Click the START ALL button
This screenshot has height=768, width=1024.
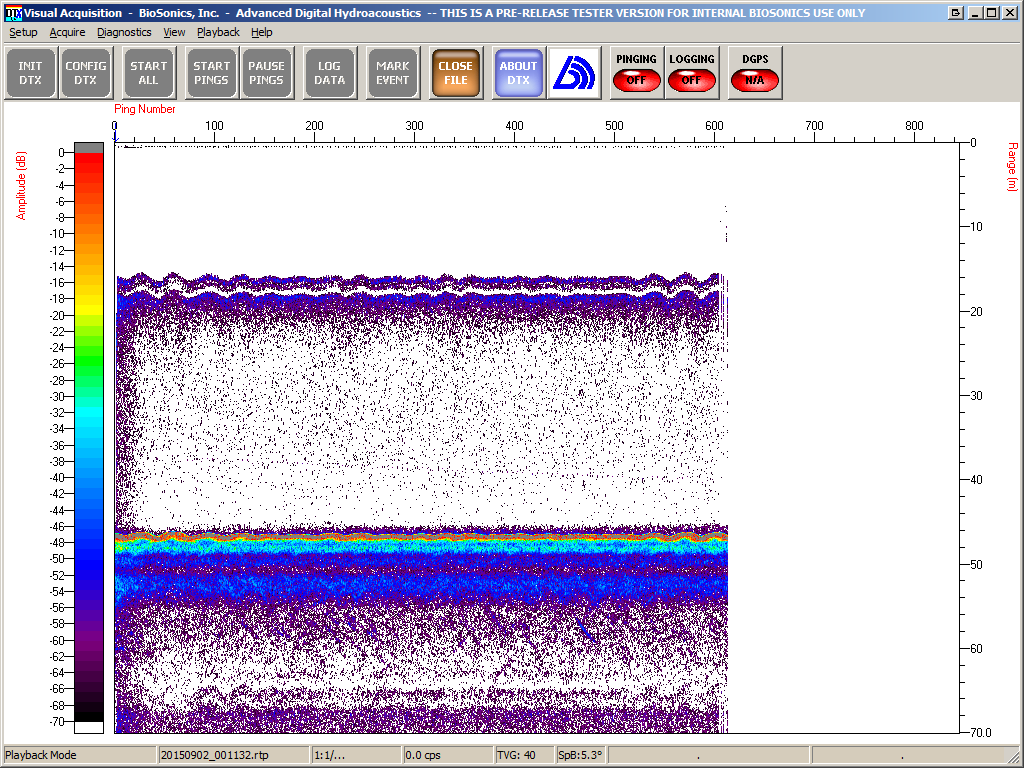tap(148, 73)
